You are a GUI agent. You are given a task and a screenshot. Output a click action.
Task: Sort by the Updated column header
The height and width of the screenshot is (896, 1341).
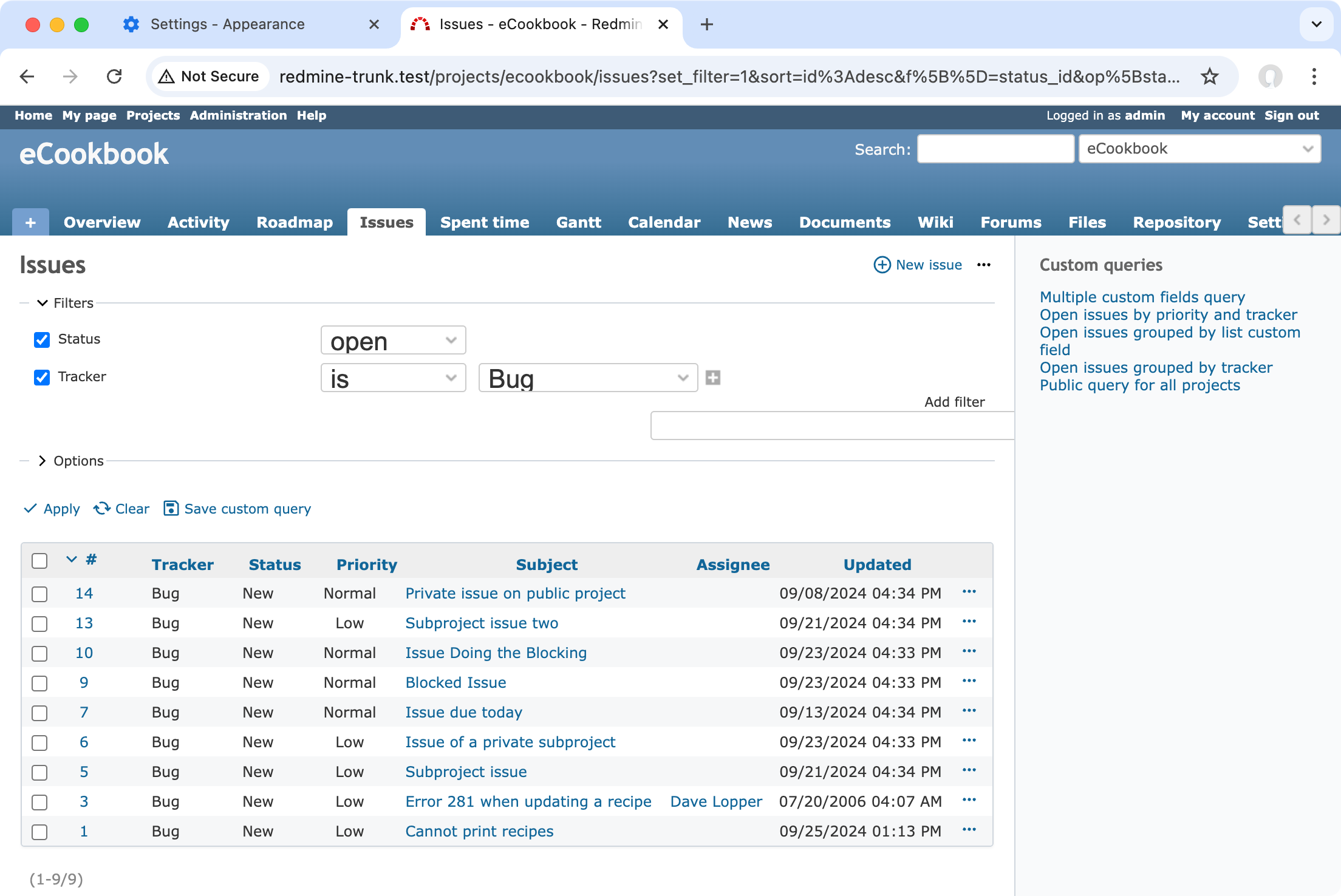tap(877, 565)
